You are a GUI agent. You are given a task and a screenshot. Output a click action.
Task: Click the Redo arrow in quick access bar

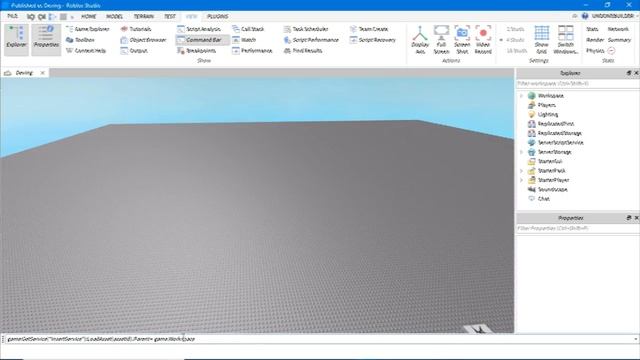coord(42,17)
